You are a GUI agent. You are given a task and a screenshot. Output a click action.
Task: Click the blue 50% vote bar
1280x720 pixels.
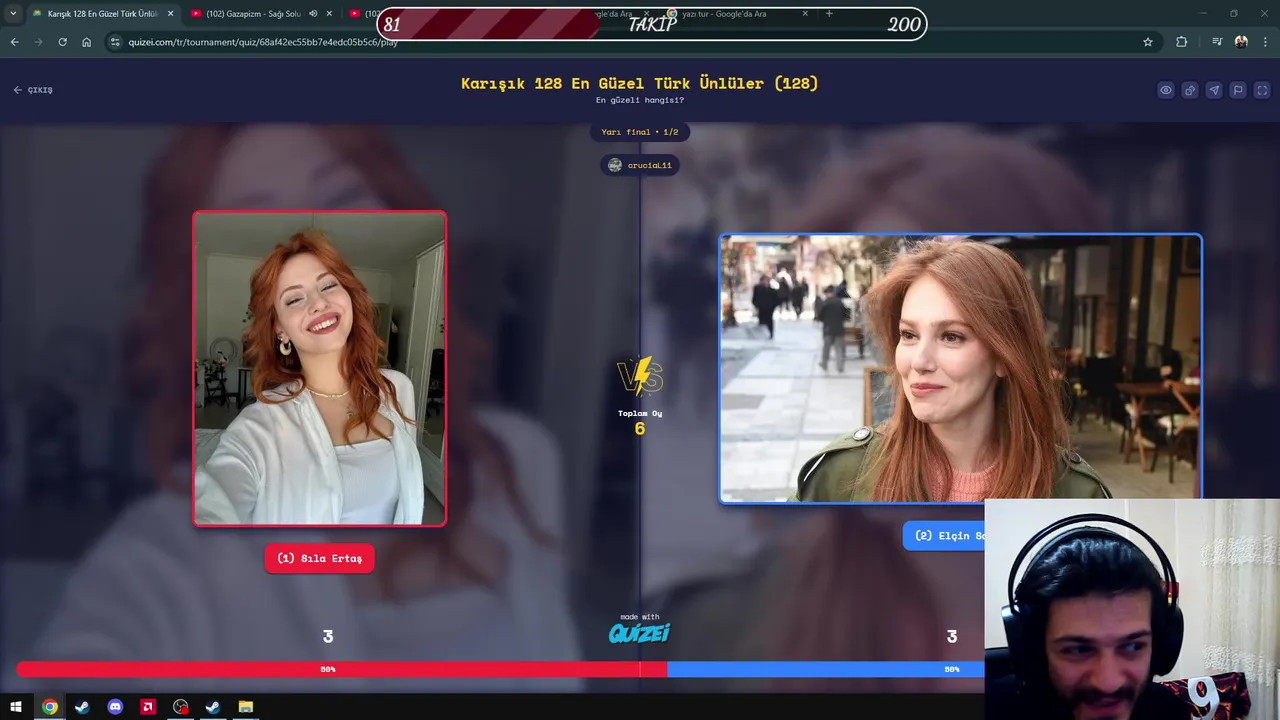(826, 669)
